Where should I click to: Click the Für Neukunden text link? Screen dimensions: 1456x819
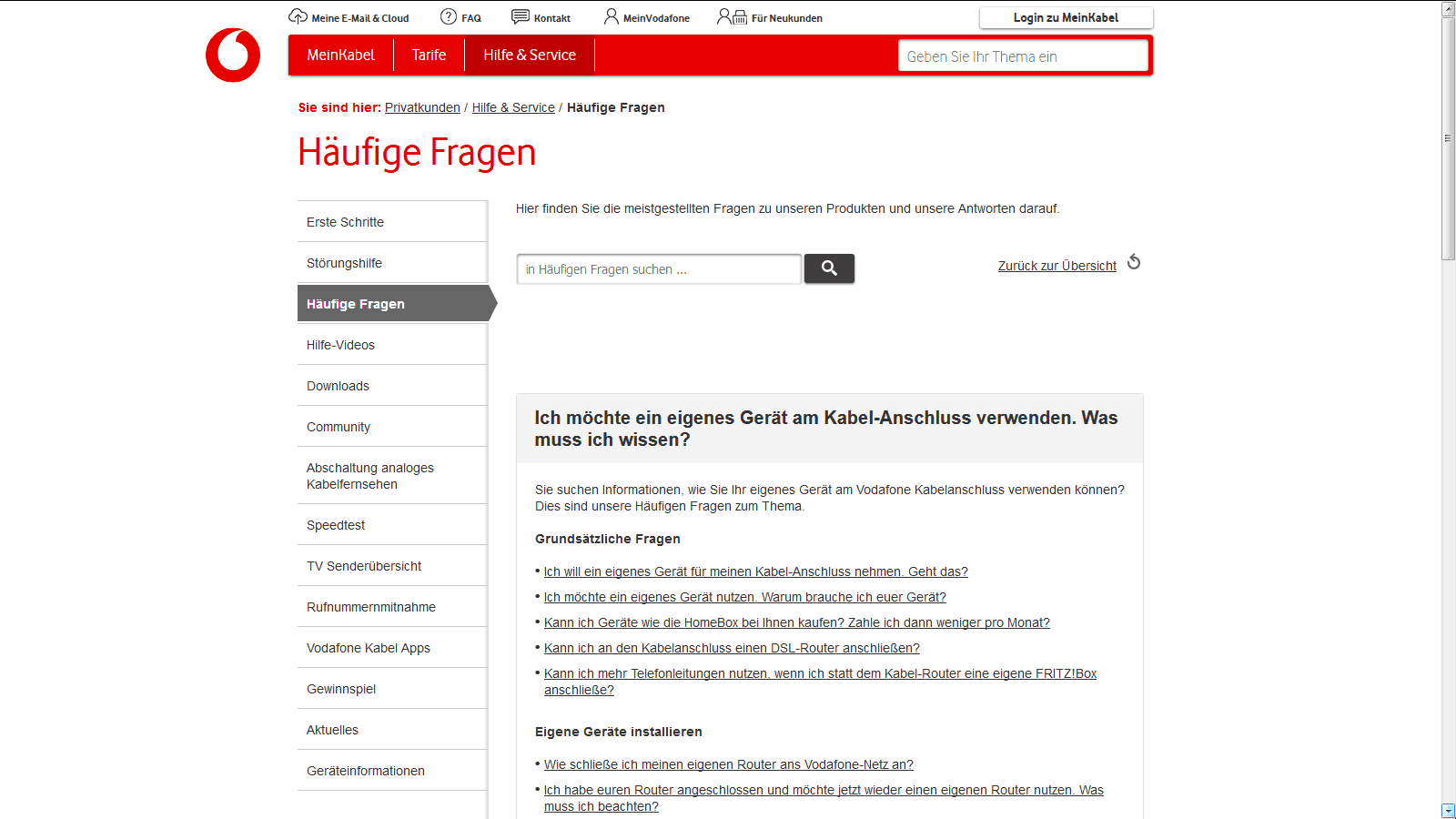point(787,18)
